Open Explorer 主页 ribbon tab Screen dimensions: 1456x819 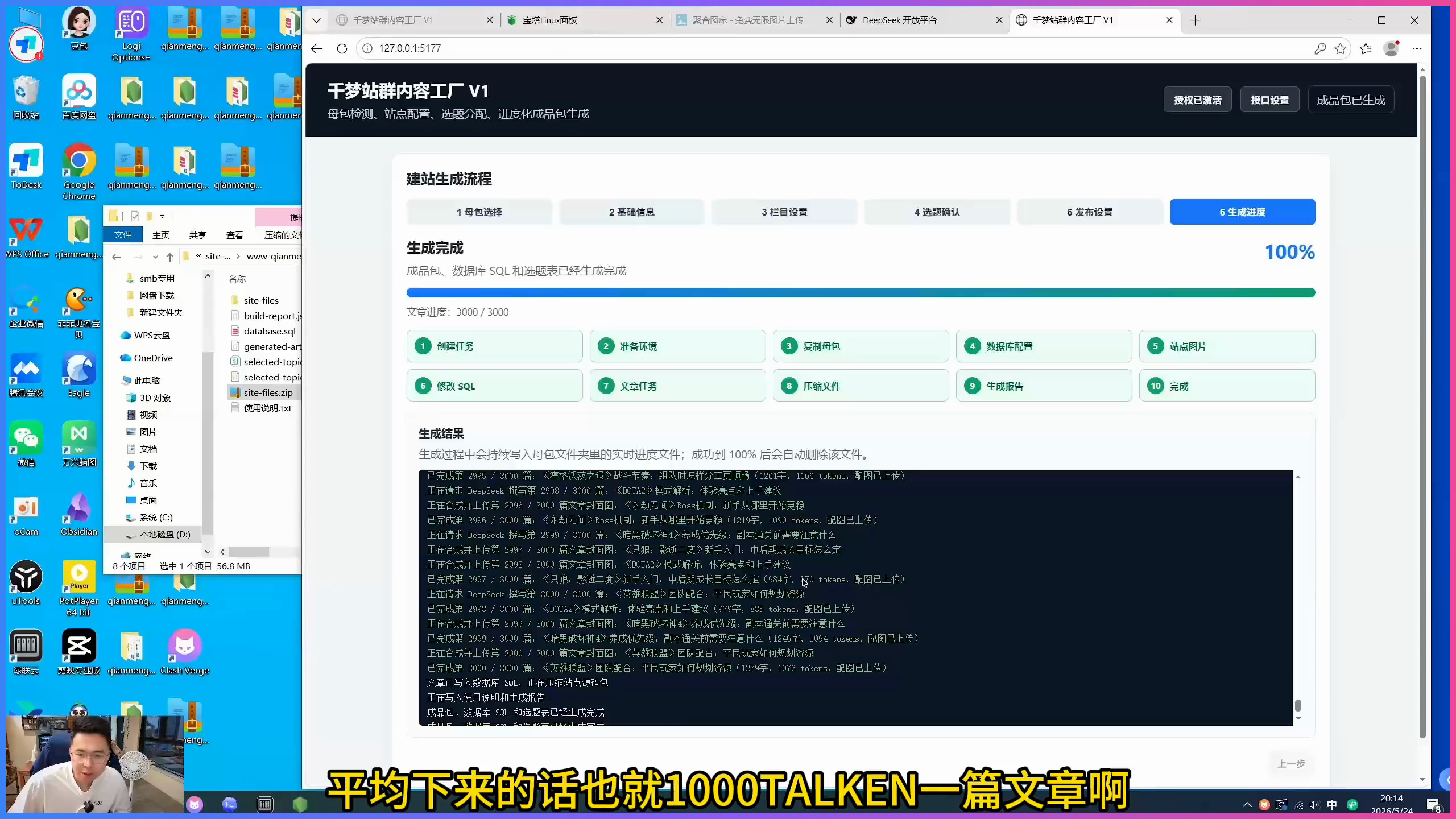[x=161, y=234]
